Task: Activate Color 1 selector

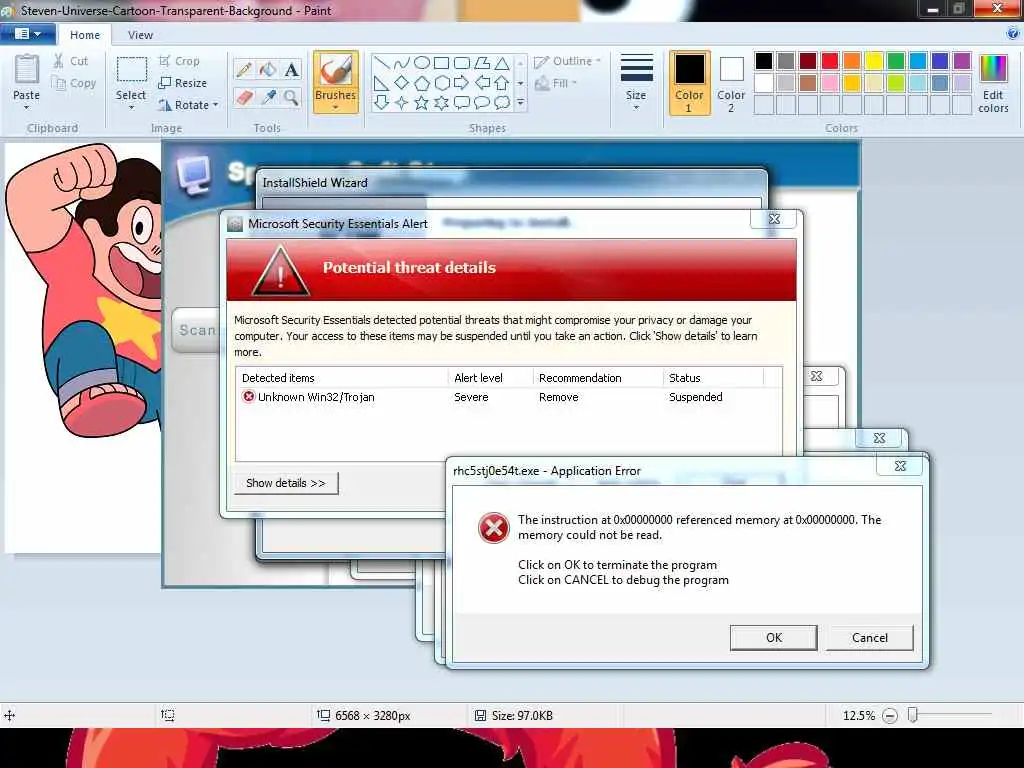Action: point(689,83)
